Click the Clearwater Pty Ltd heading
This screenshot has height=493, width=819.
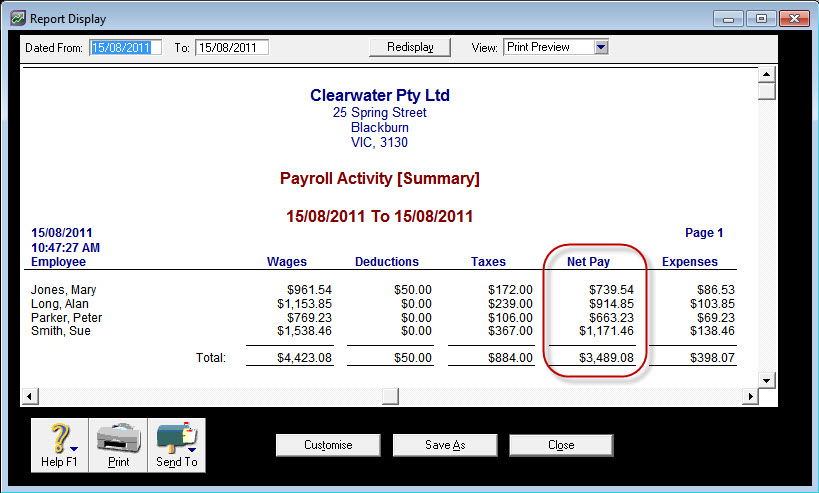click(x=380, y=95)
